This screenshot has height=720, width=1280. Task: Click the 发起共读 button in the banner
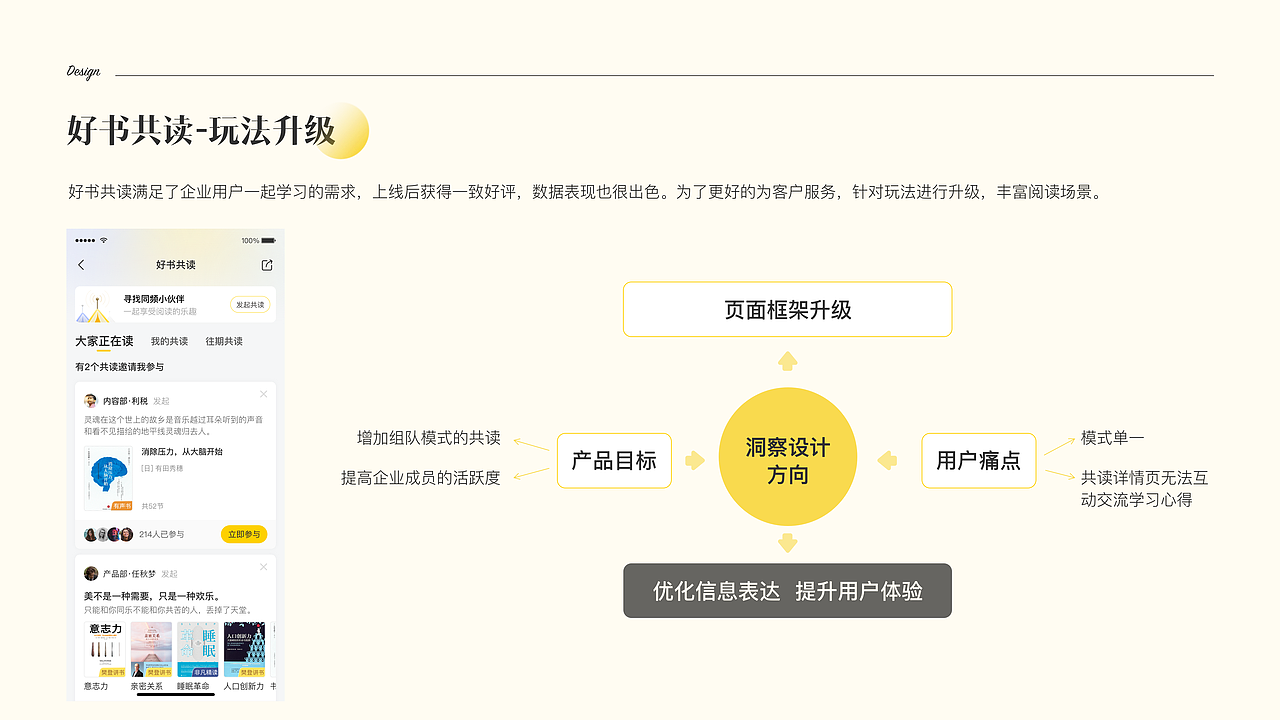(250, 304)
